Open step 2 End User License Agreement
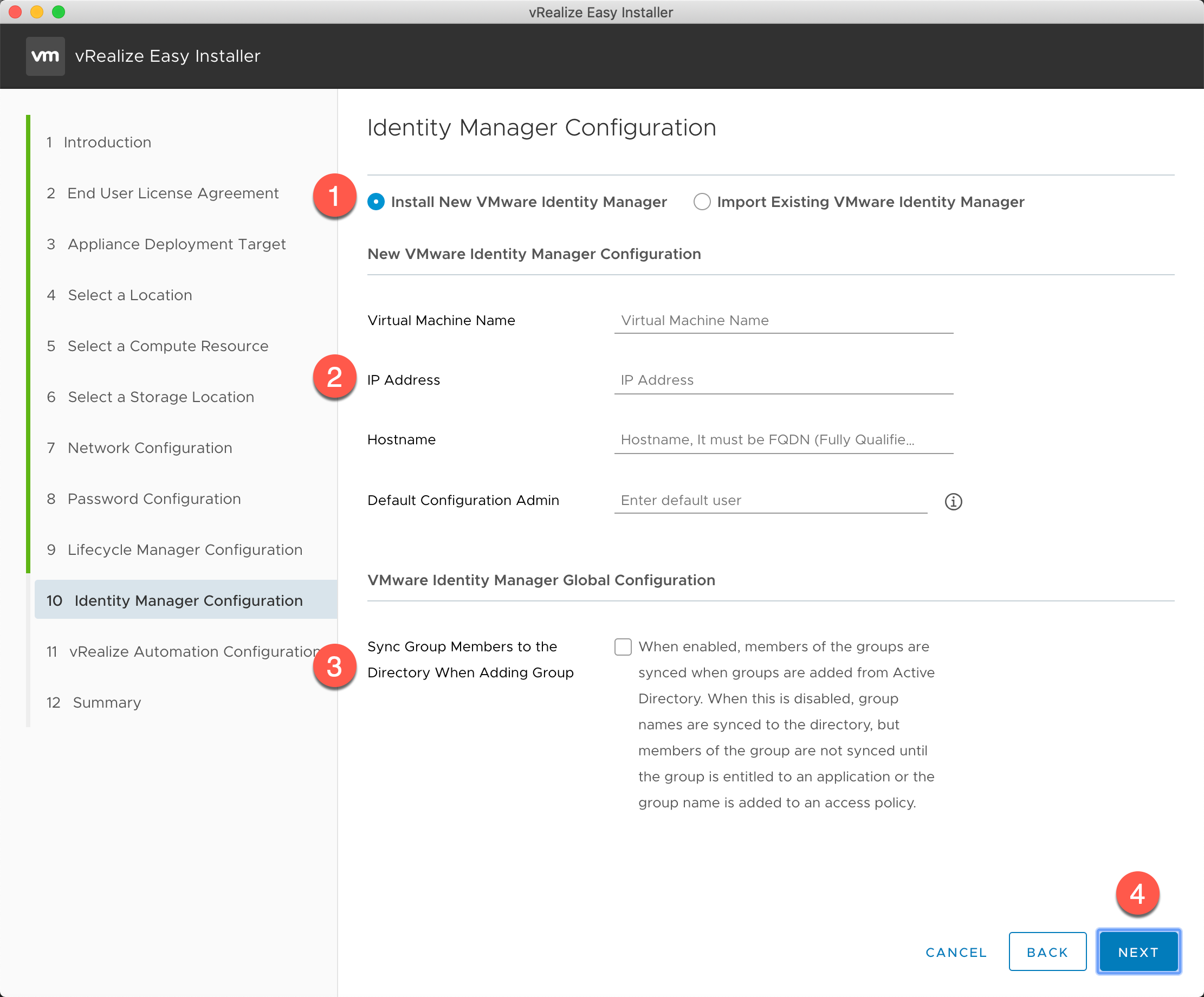 point(163,193)
